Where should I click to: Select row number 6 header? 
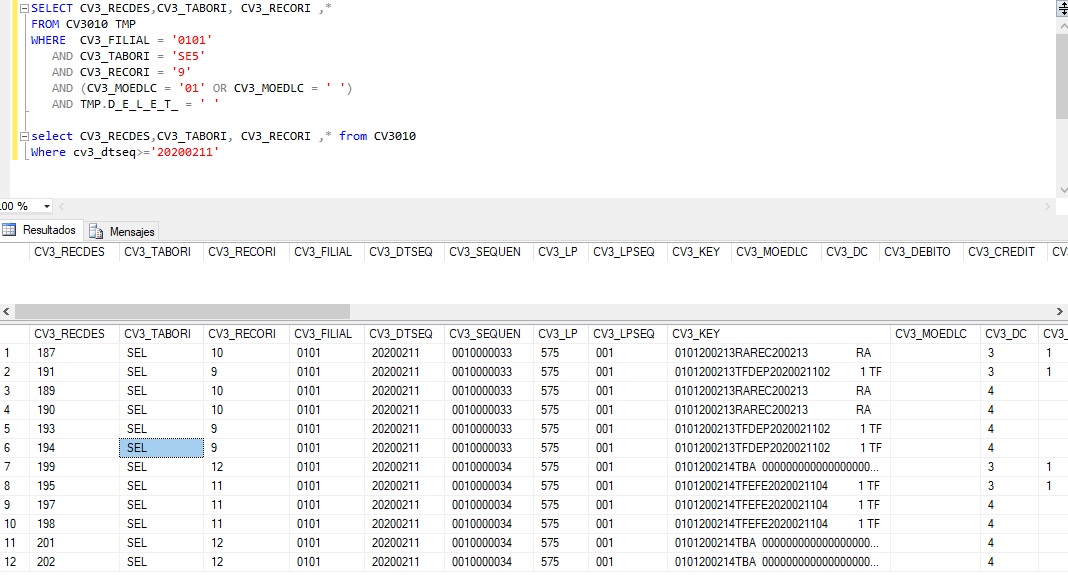14,448
